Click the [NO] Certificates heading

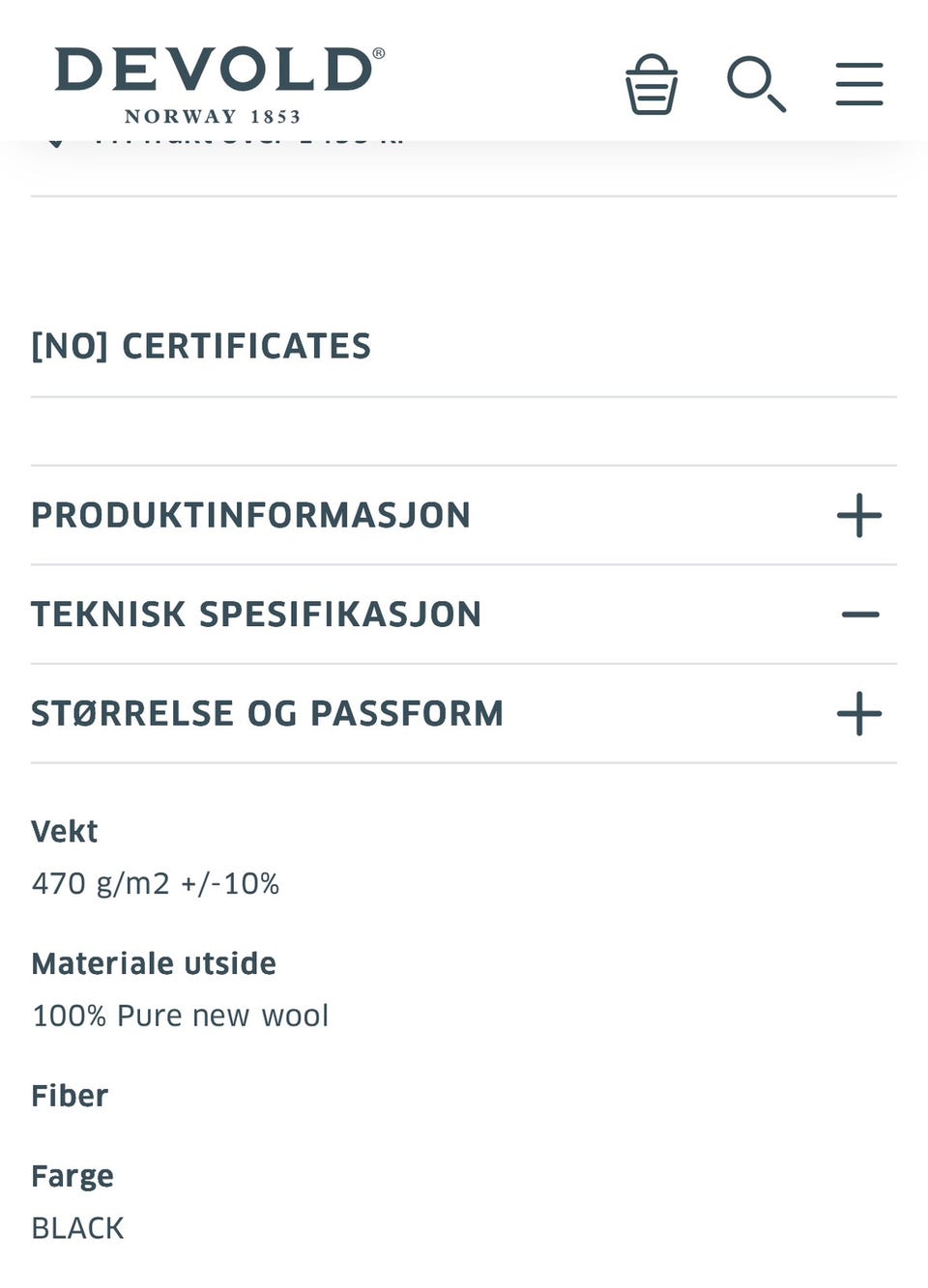[x=201, y=346]
